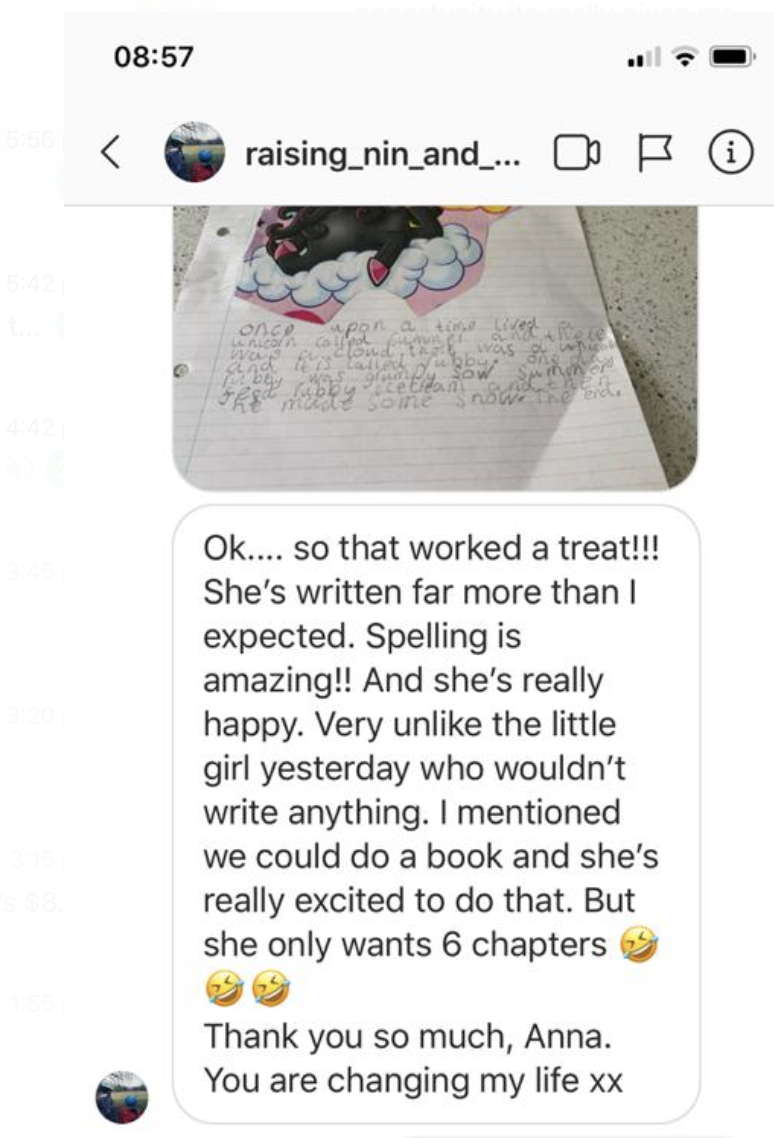Open the handwritten unicorn story photo
This screenshot has height=1138, width=774.
(435, 348)
